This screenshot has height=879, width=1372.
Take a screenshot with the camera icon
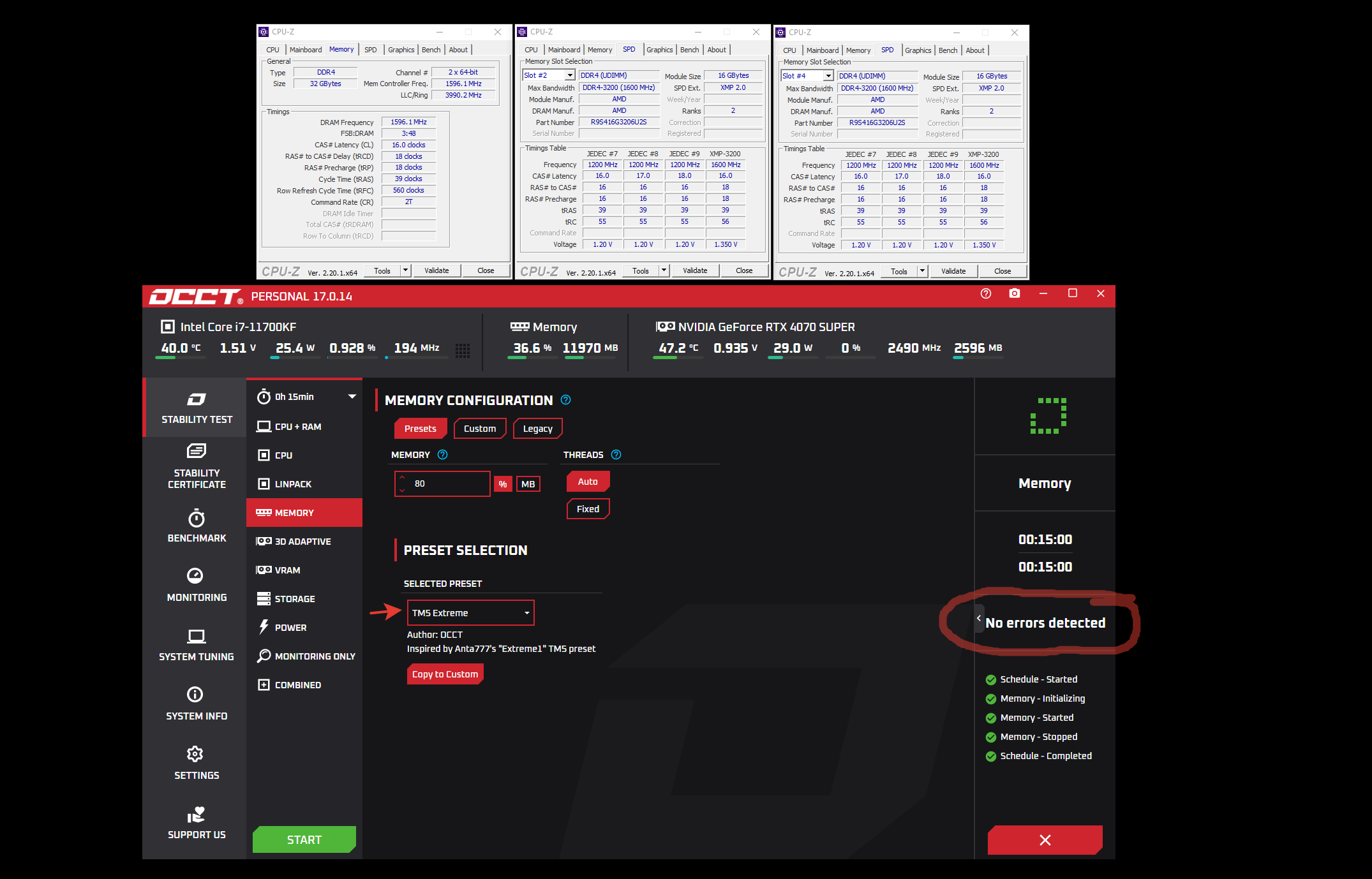click(1015, 293)
